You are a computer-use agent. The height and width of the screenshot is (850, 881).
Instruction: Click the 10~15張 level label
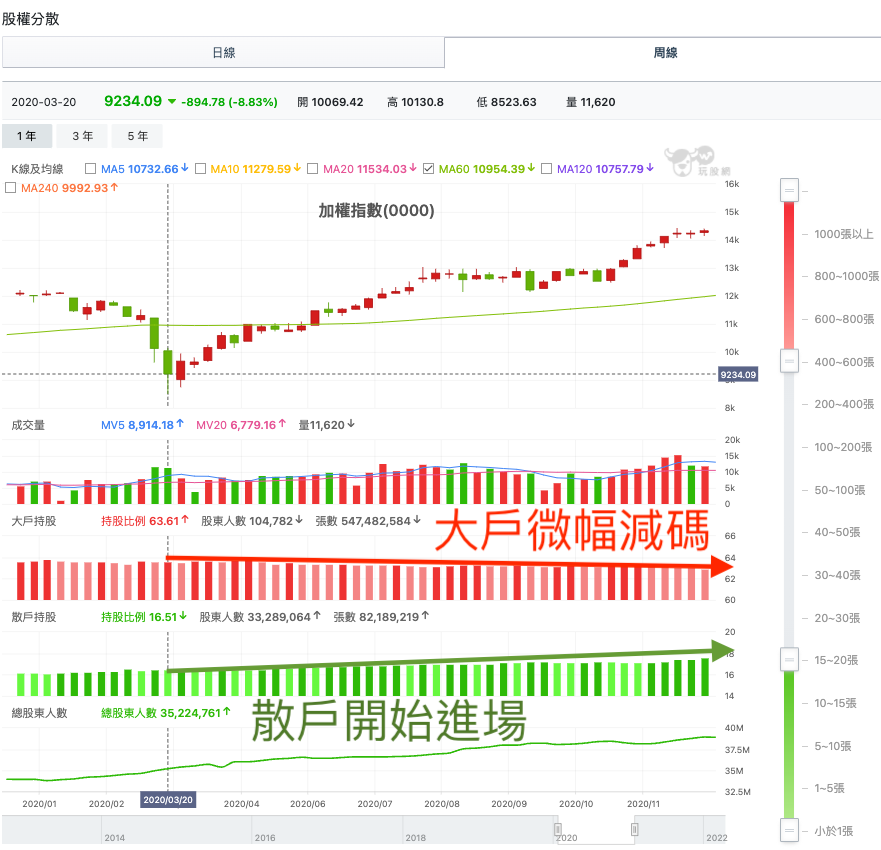[x=835, y=703]
